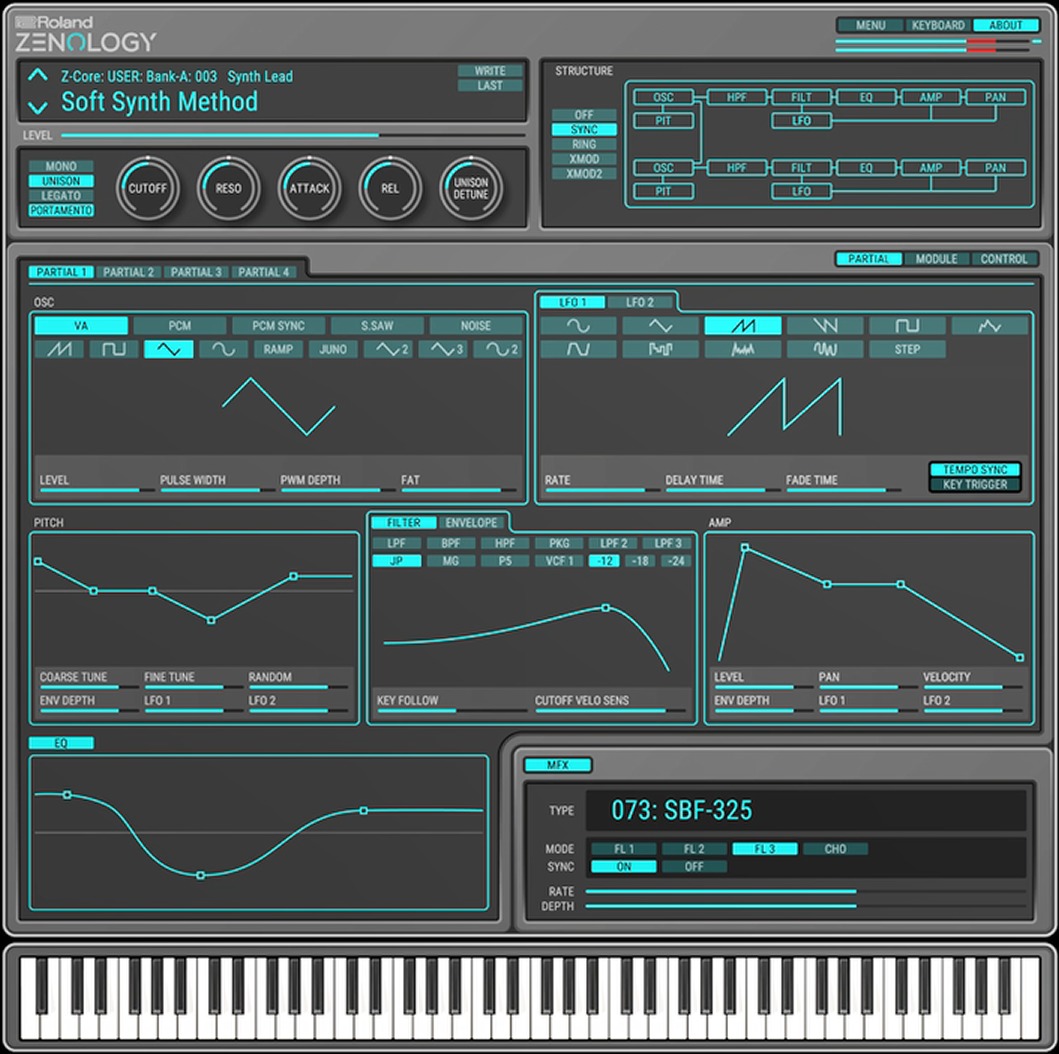The image size is (1059, 1054).
Task: Select the -24 filter slope
Action: pos(676,560)
